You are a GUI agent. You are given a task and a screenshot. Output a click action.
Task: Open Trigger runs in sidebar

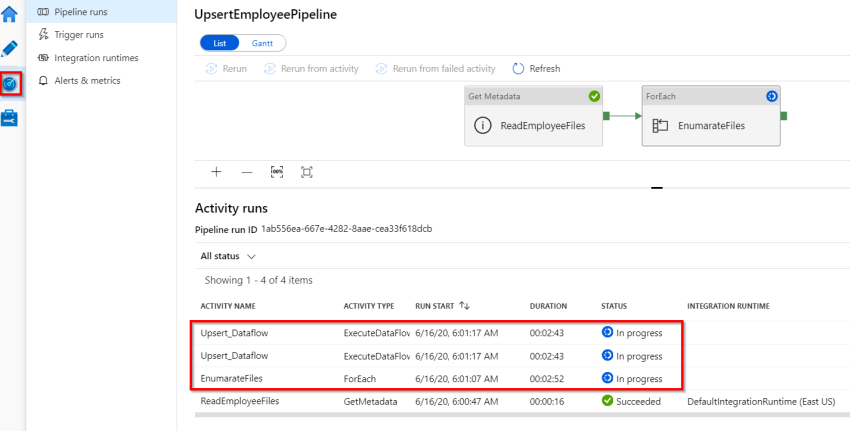pos(78,34)
